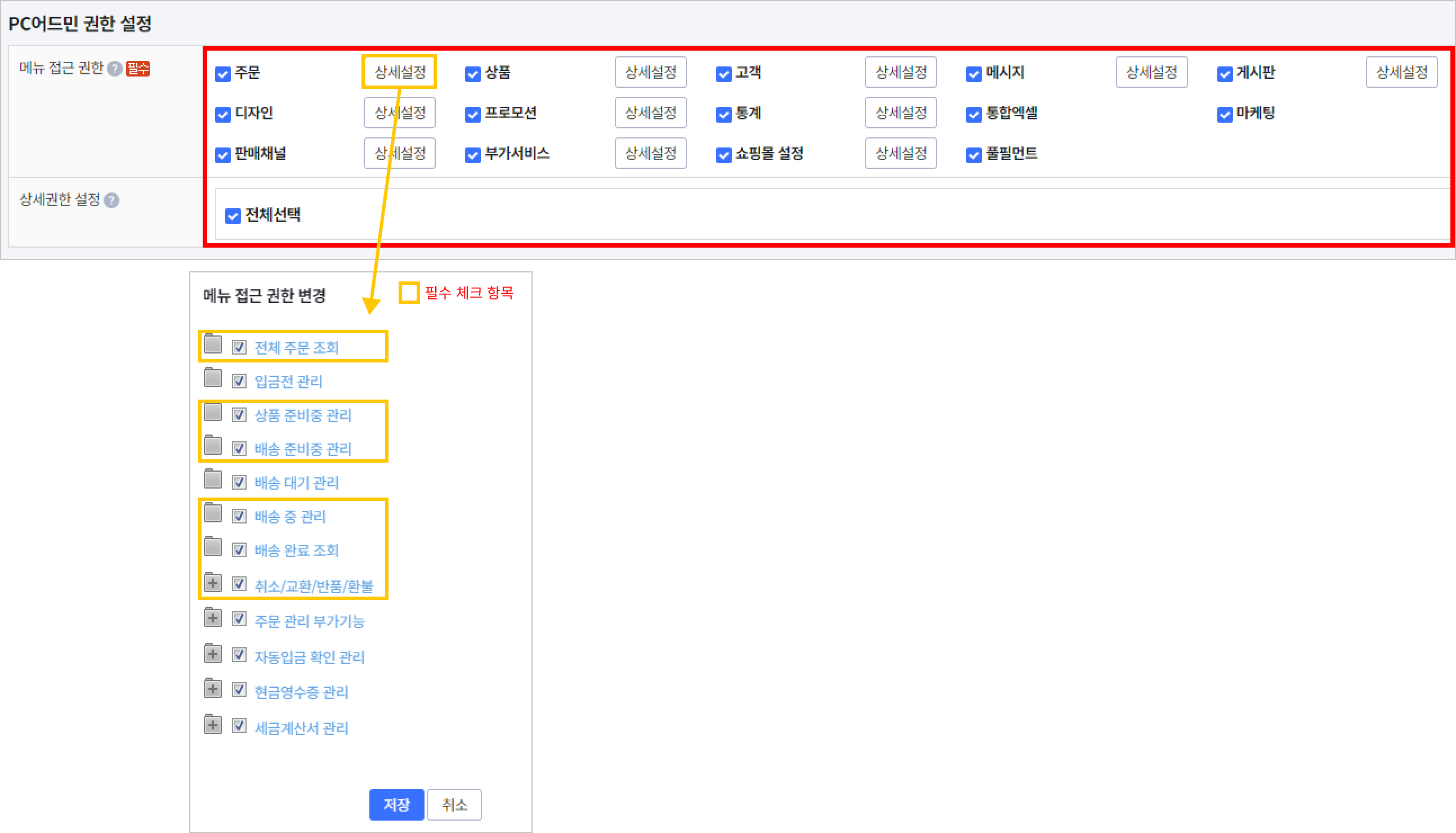
Task: Expand the 세금계산서 관리 tree node
Action: pyautogui.click(x=213, y=725)
